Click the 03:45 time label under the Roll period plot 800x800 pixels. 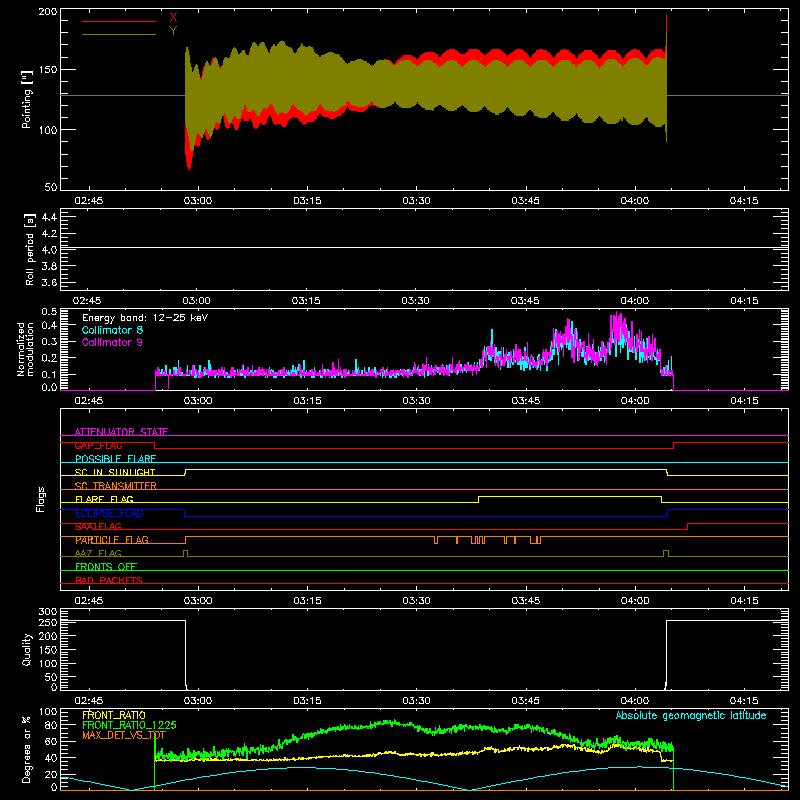pyautogui.click(x=525, y=301)
